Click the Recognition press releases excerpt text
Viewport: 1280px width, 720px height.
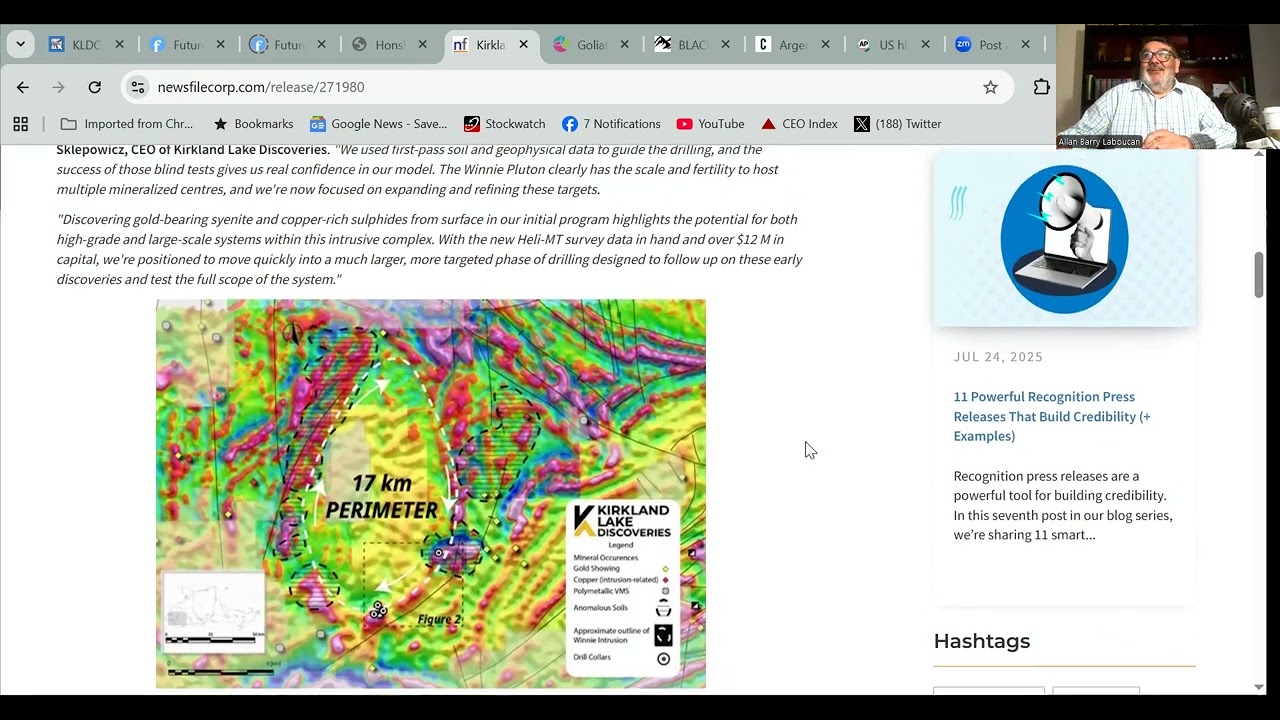pyautogui.click(x=1063, y=505)
